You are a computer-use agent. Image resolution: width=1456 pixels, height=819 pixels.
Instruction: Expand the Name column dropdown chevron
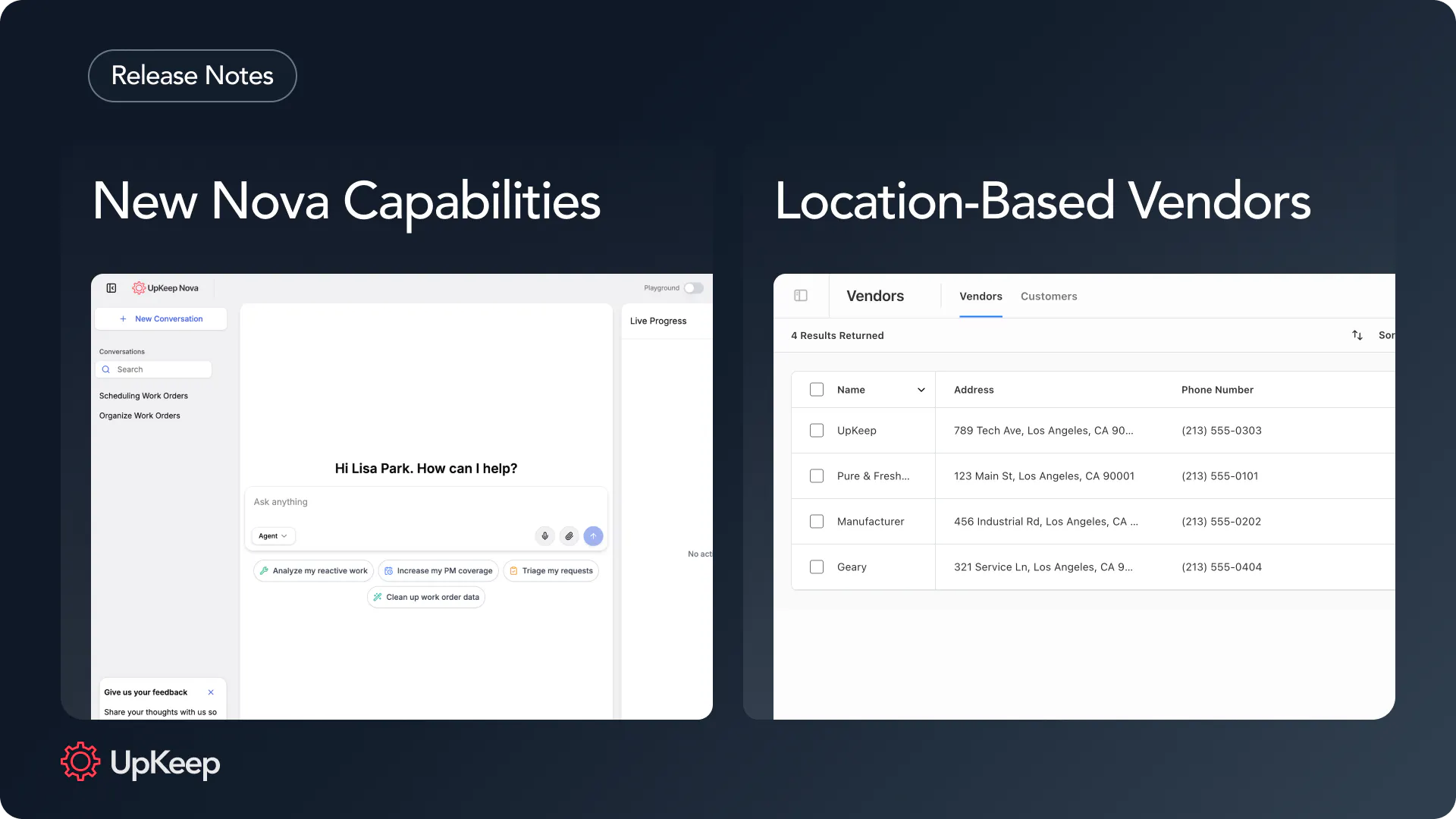(921, 390)
